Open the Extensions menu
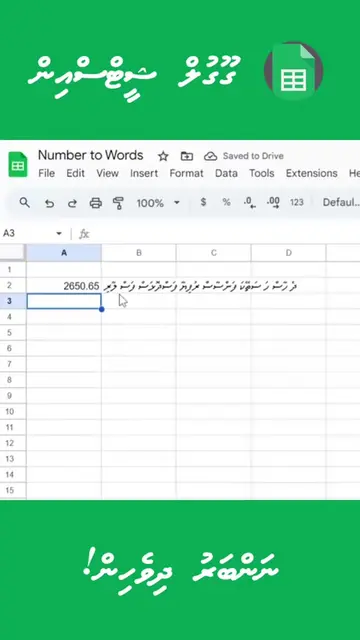This screenshot has width=360, height=640. [311, 173]
